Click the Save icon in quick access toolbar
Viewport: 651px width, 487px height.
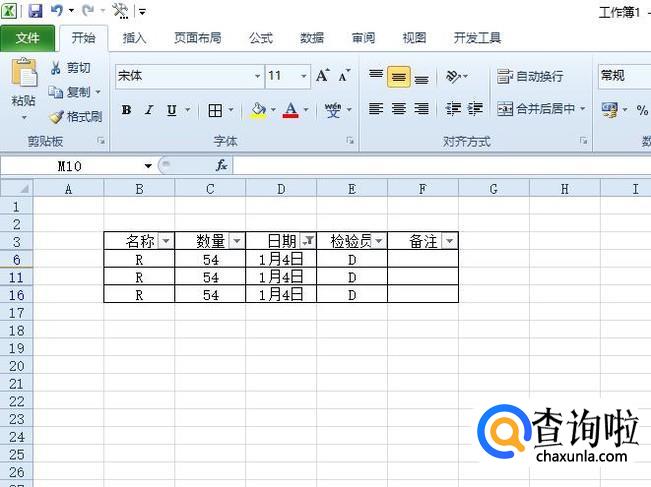(x=35, y=10)
